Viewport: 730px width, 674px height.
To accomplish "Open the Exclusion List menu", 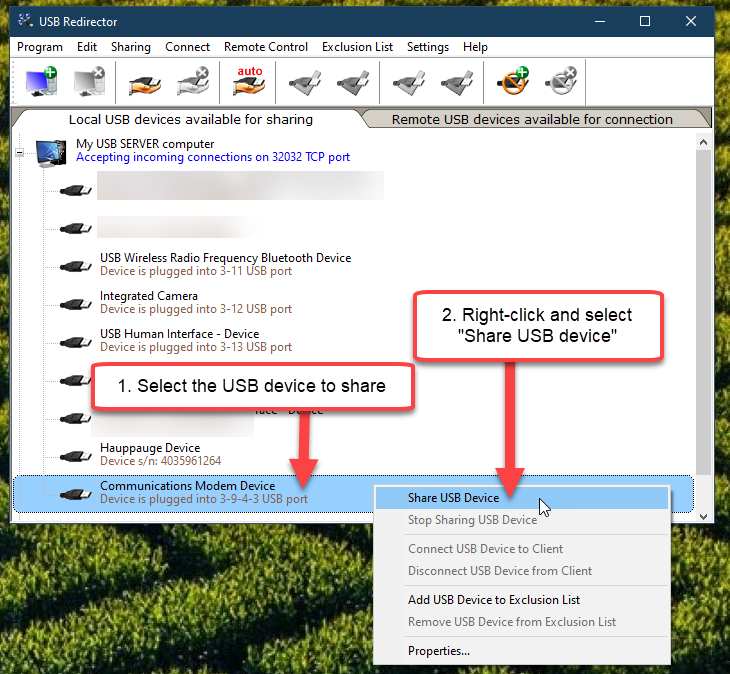I will coord(357,47).
